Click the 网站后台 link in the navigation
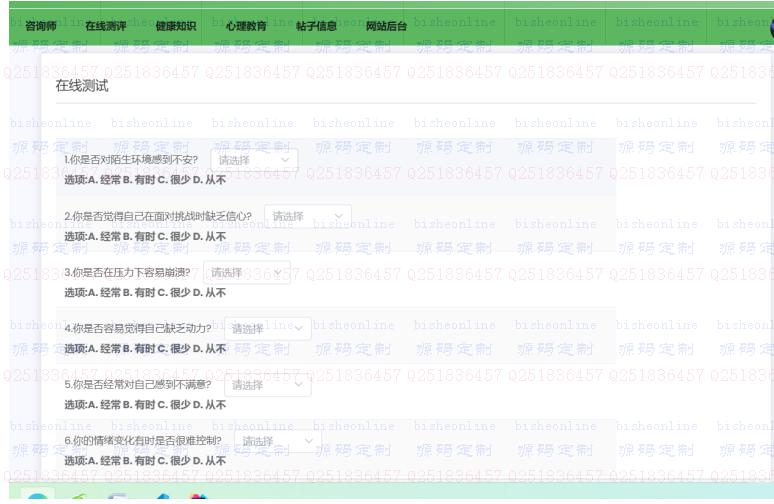Viewport: 774px width, 504px height. click(x=386, y=26)
